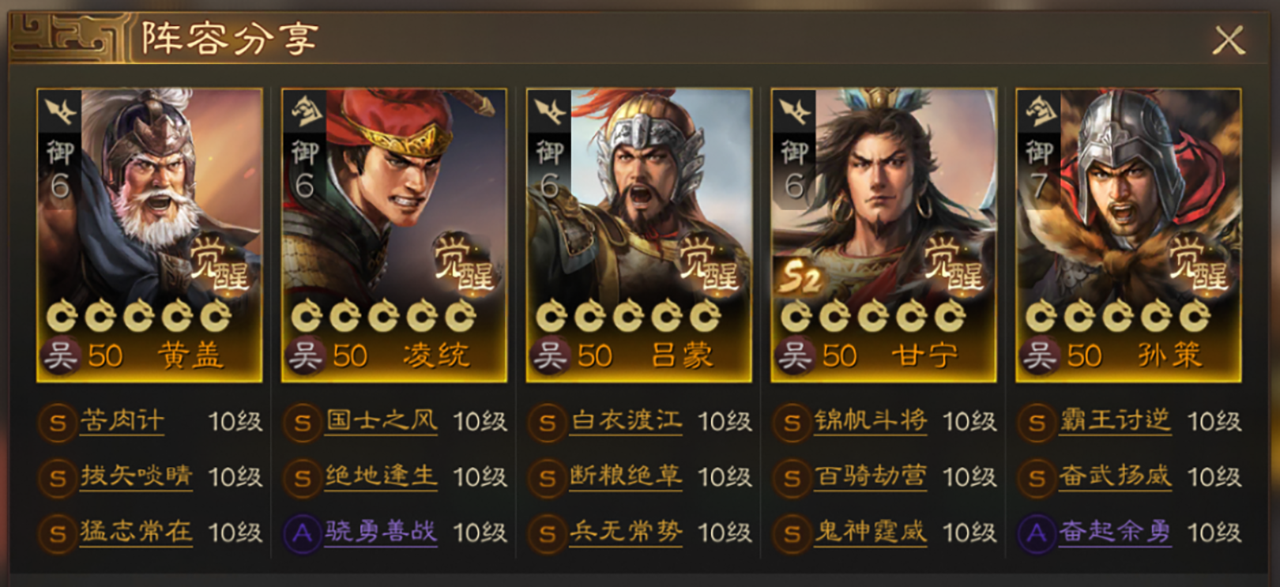Select the 白衣渡江 skill

[x=626, y=422]
